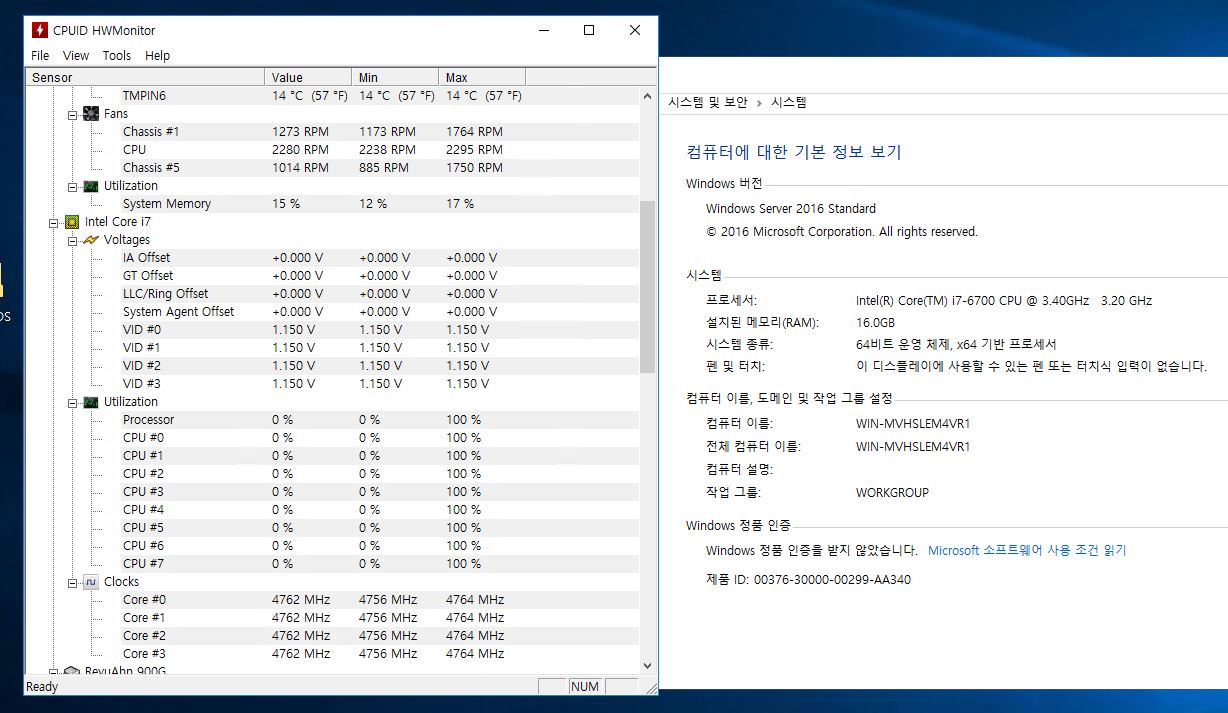Click the Fans category fan icon
Image resolution: width=1228 pixels, height=713 pixels.
[x=91, y=114]
